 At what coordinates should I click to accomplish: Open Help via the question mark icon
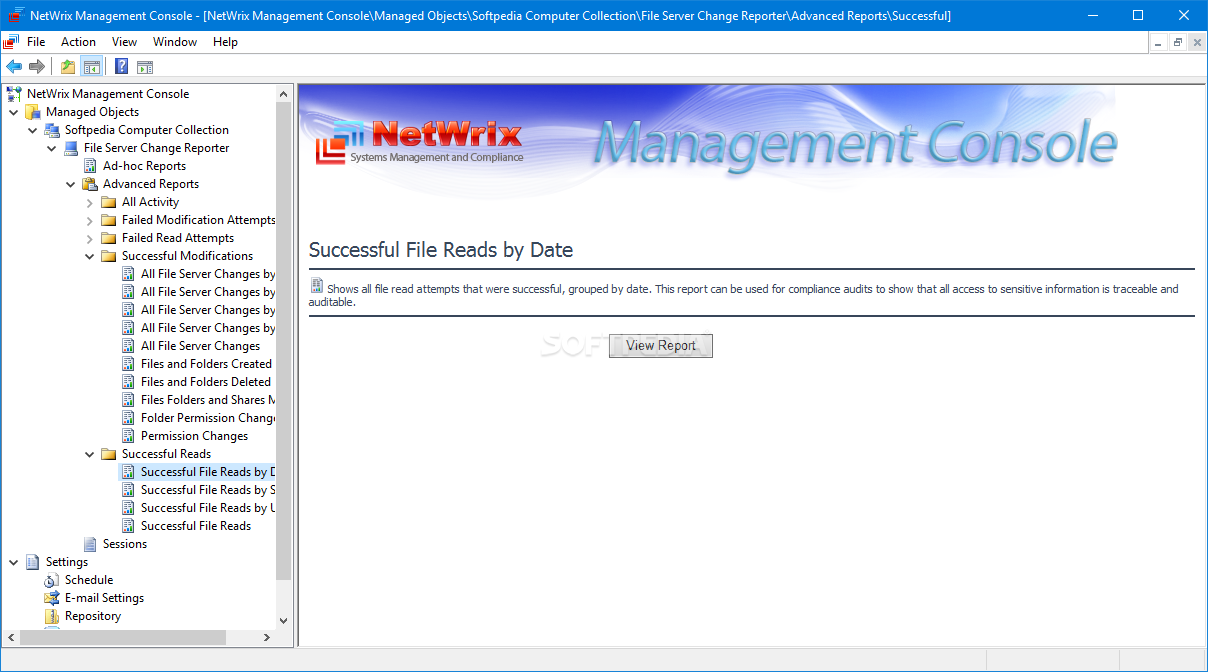(x=121, y=67)
